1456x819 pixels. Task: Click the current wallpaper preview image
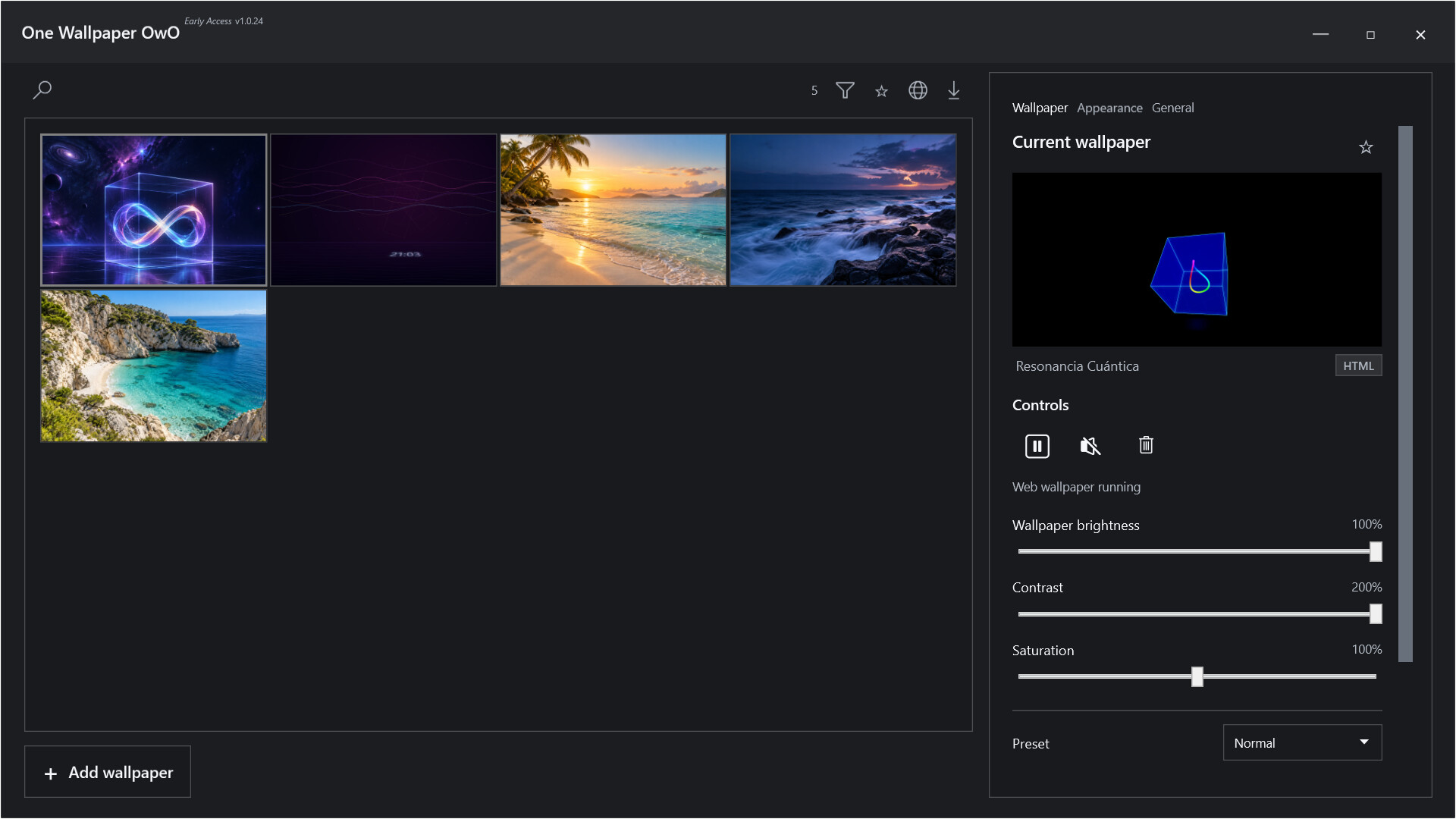pyautogui.click(x=1197, y=259)
